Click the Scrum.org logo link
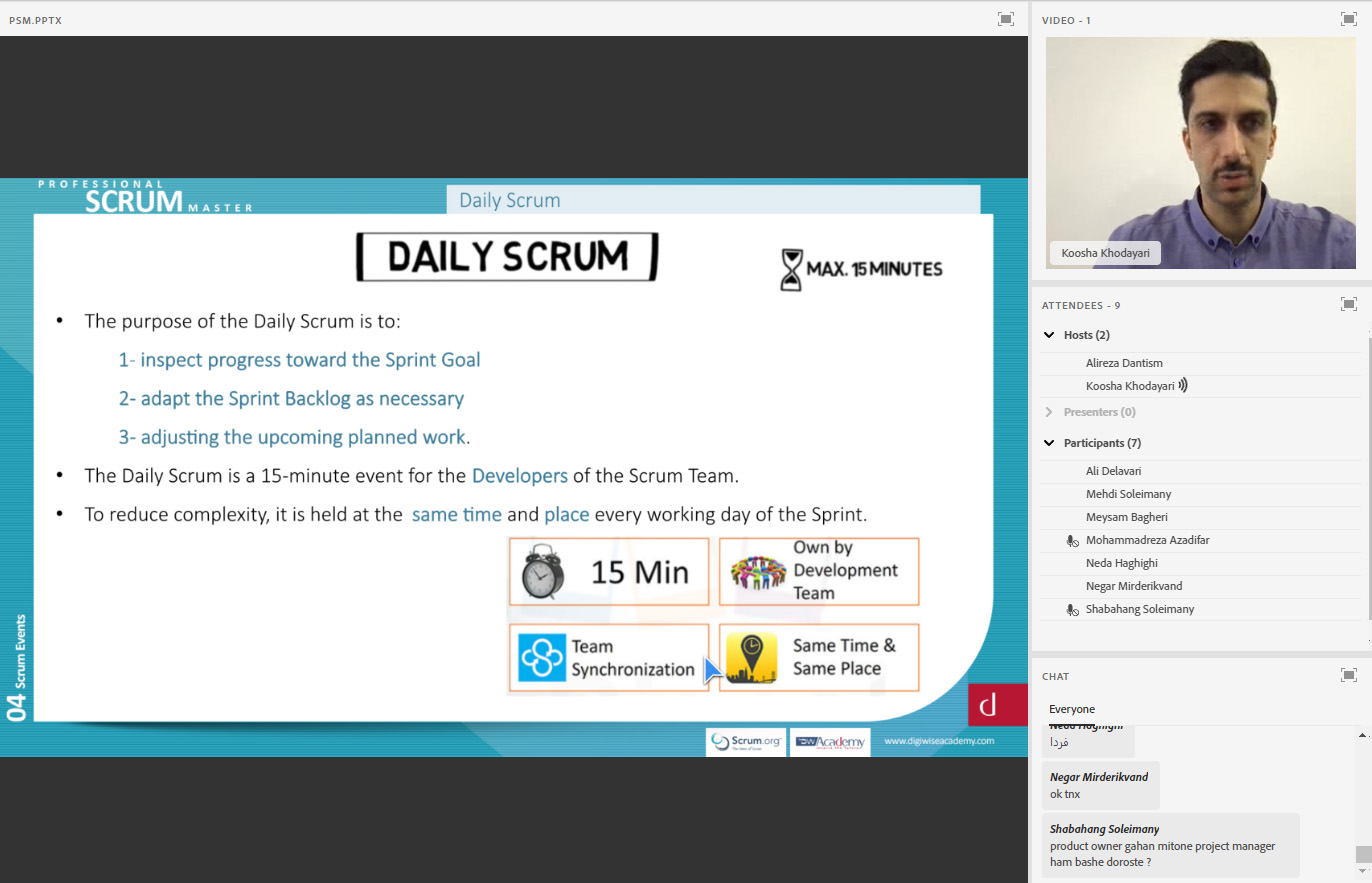This screenshot has width=1372, height=883. 745,742
